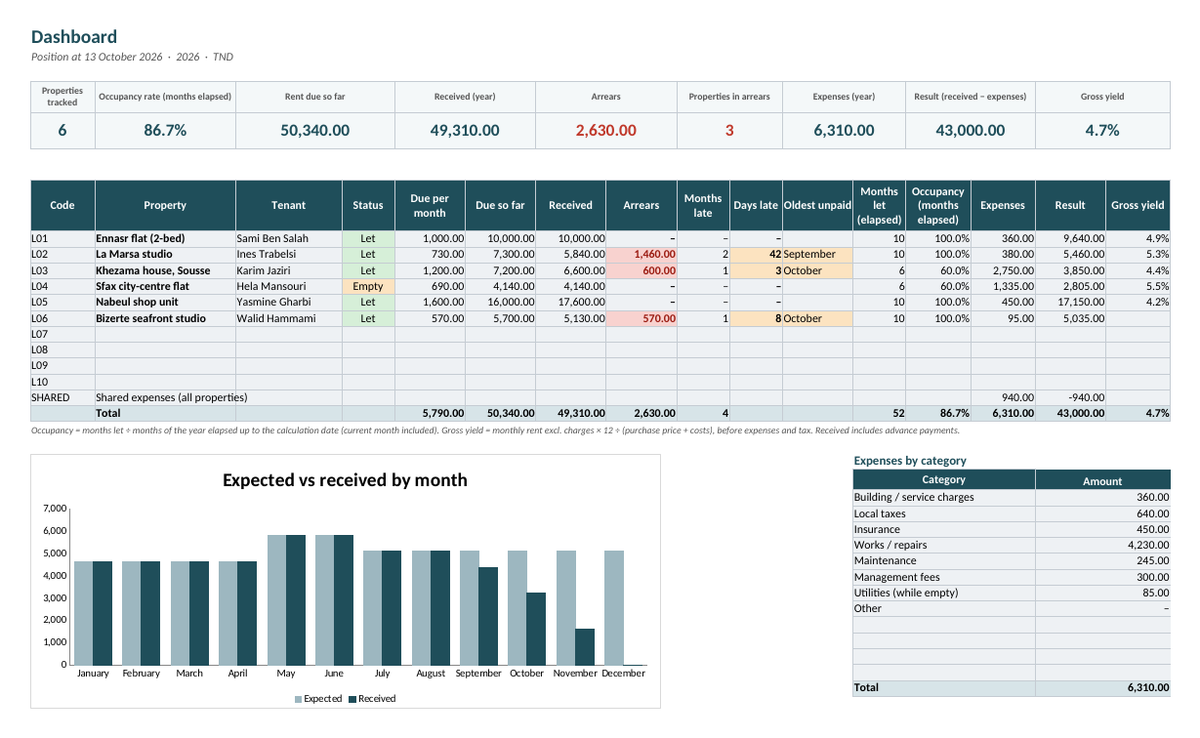Click the red Arrears KPI value 2,630.00

click(606, 131)
